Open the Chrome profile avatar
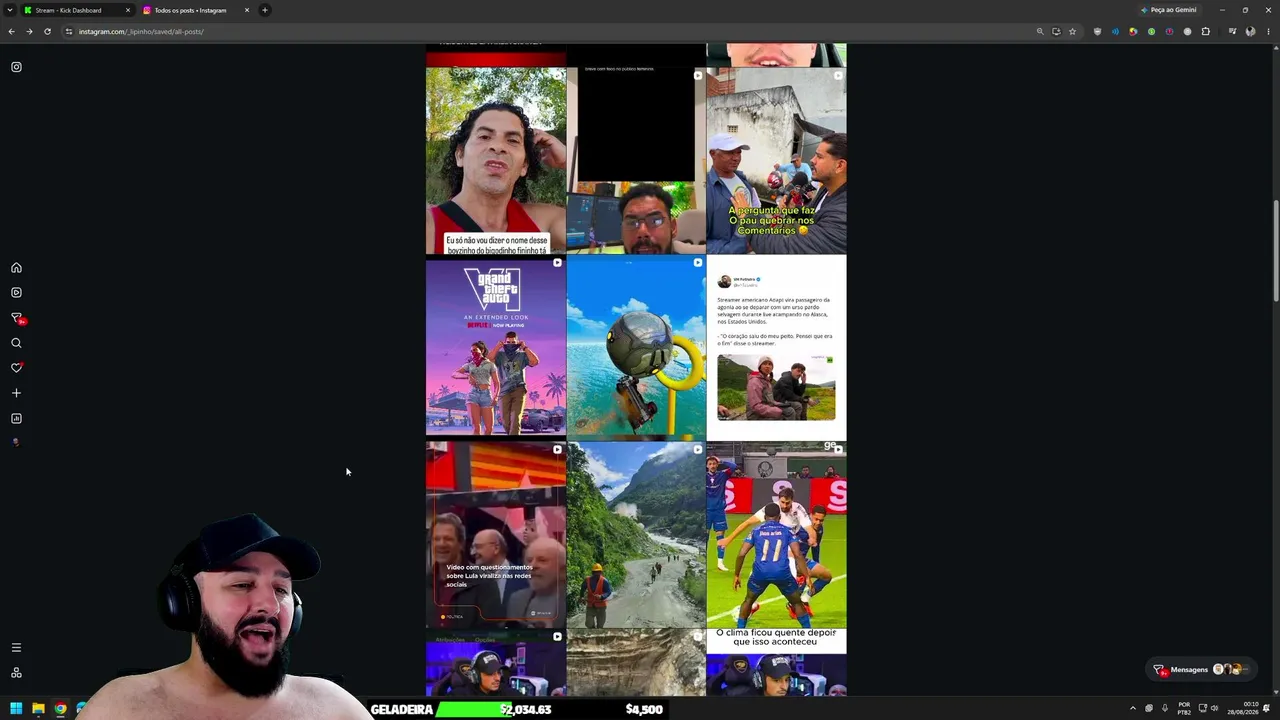The height and width of the screenshot is (720, 1280). [x=1250, y=31]
